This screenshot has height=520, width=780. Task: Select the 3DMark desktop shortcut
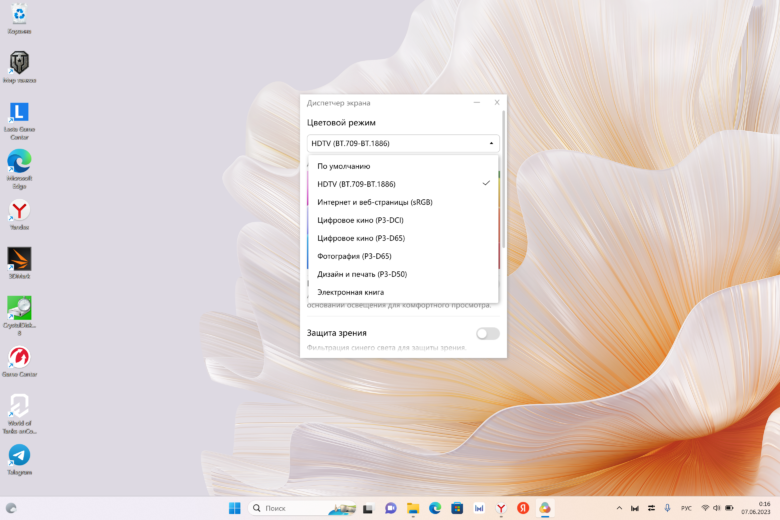[x=19, y=263]
